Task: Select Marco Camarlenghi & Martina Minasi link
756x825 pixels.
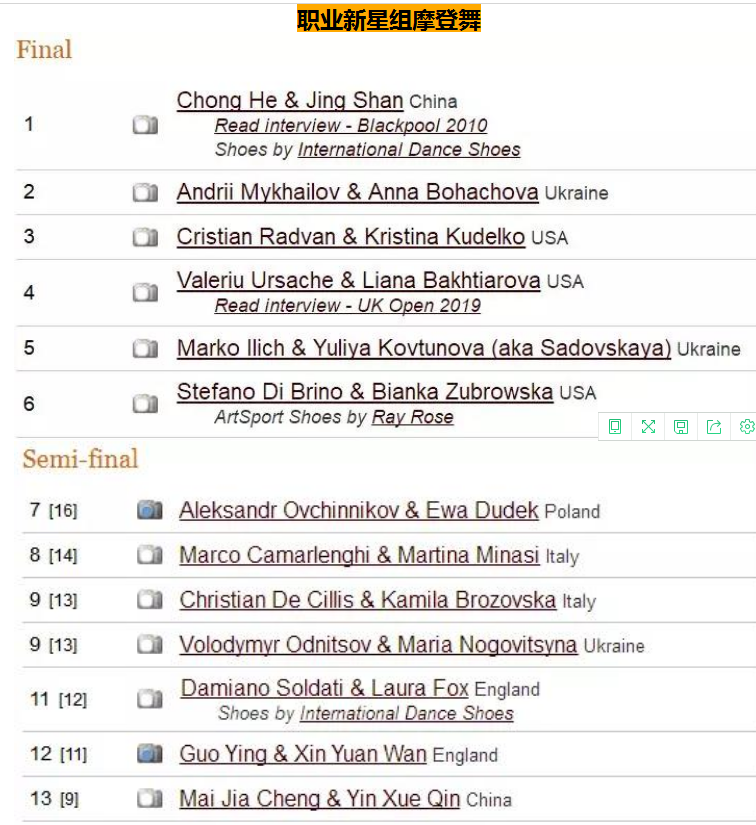Action: click(359, 555)
